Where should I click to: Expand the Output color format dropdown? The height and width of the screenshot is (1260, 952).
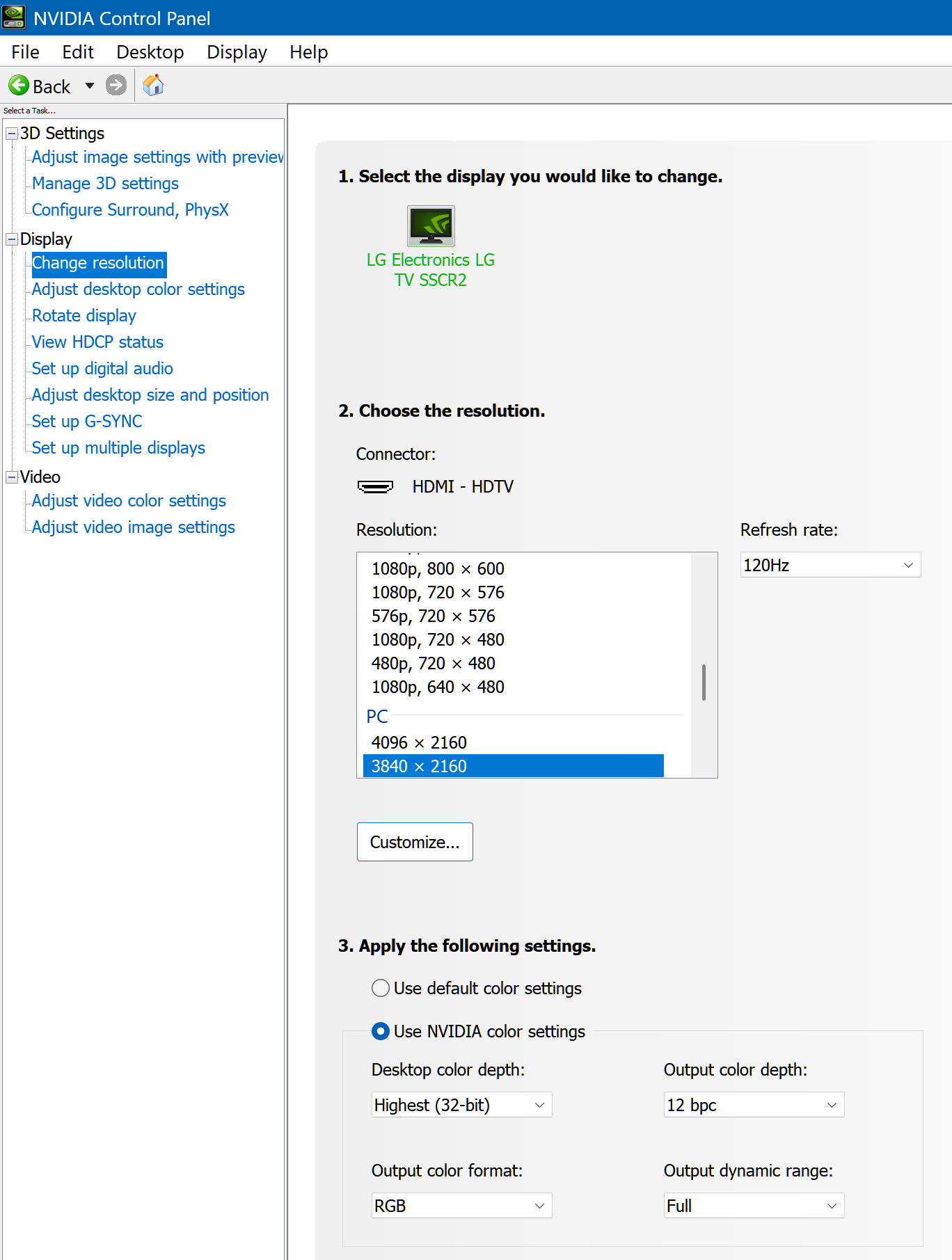461,1206
